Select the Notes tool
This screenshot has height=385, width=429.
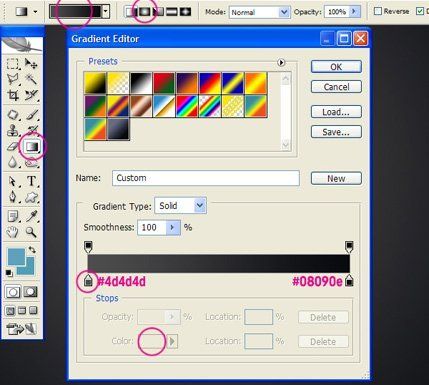point(13,217)
